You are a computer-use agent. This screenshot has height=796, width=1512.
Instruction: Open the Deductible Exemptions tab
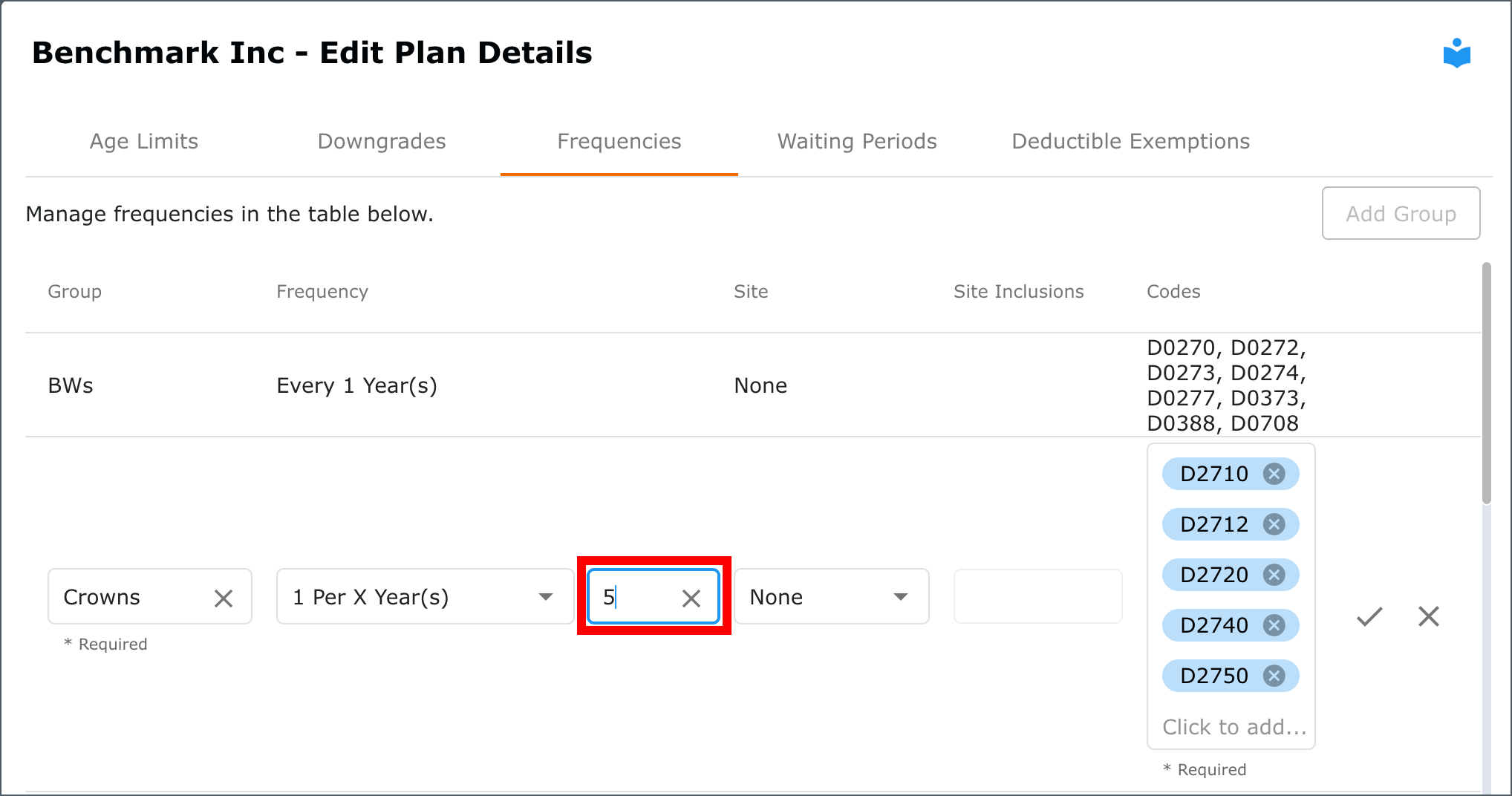pos(1131,141)
